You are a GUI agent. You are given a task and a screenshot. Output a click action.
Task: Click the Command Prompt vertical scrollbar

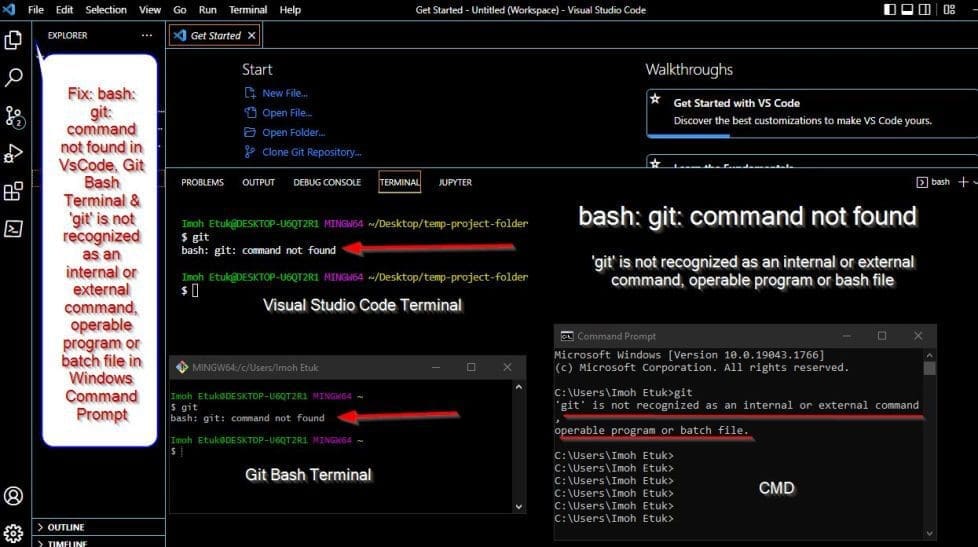pyautogui.click(x=930, y=440)
